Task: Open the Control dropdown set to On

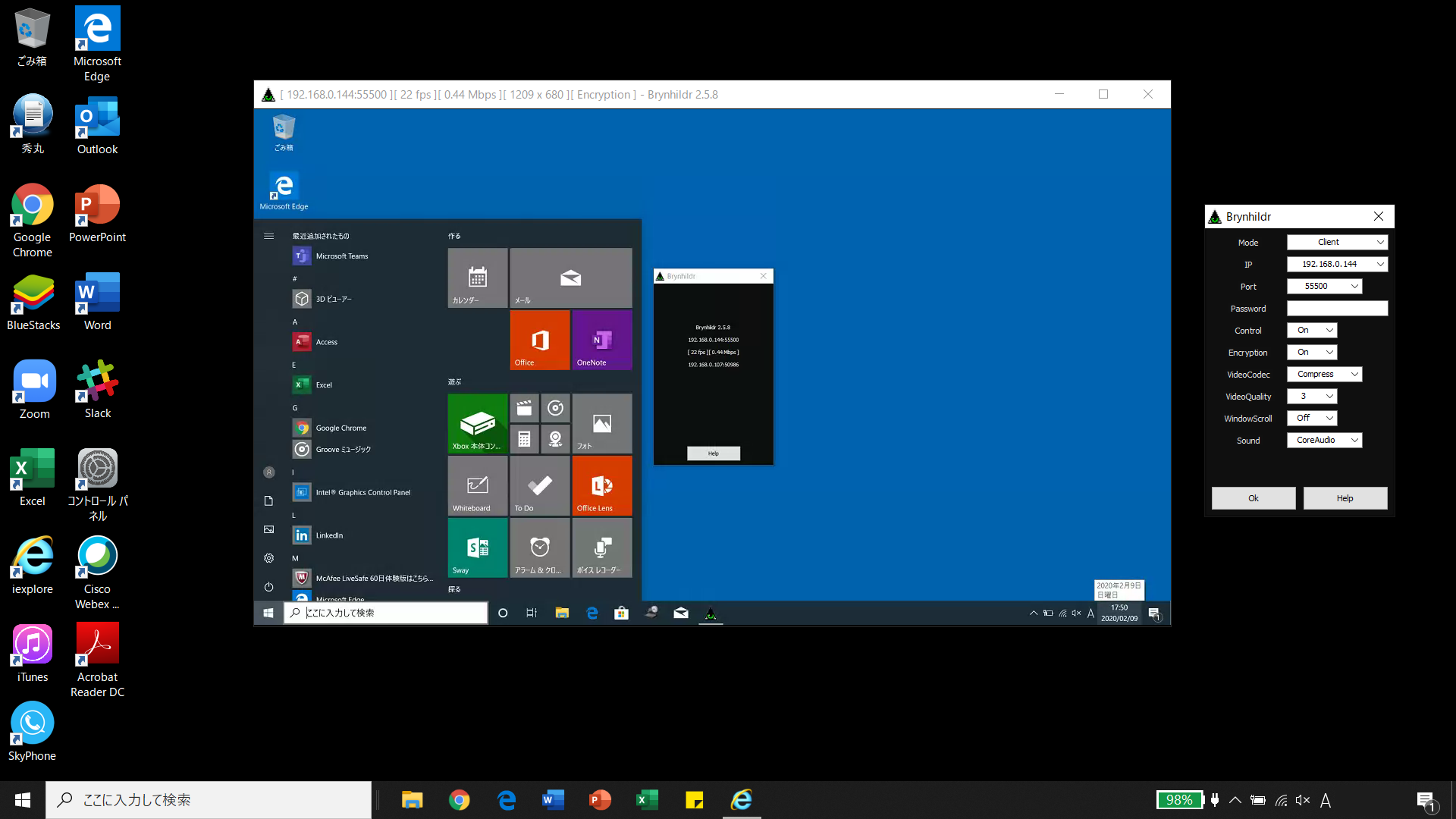Action: [x=1312, y=330]
